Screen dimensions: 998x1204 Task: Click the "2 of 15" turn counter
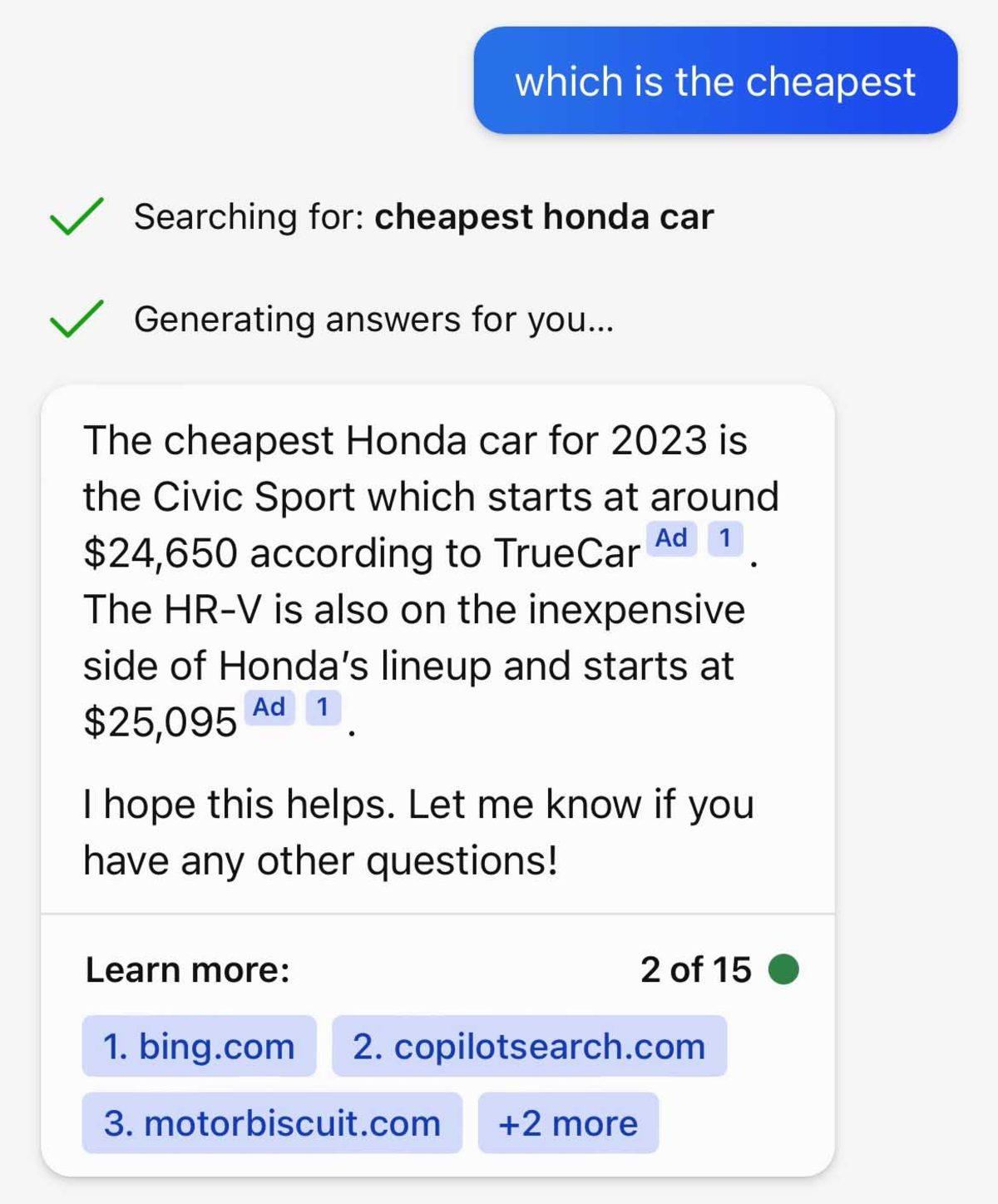point(695,969)
